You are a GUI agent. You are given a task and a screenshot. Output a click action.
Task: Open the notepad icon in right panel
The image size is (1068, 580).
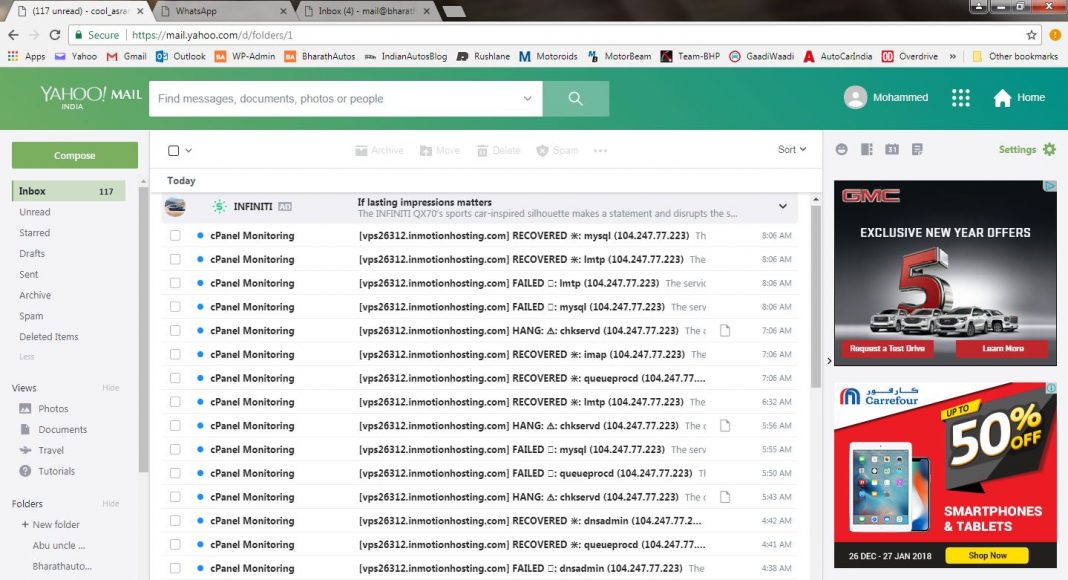point(917,150)
